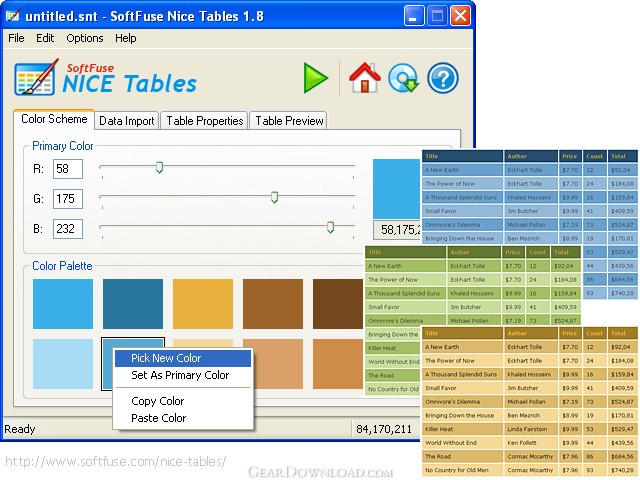The image size is (640, 480).
Task: Minimize the Nice Tables window
Action: [x=414, y=16]
